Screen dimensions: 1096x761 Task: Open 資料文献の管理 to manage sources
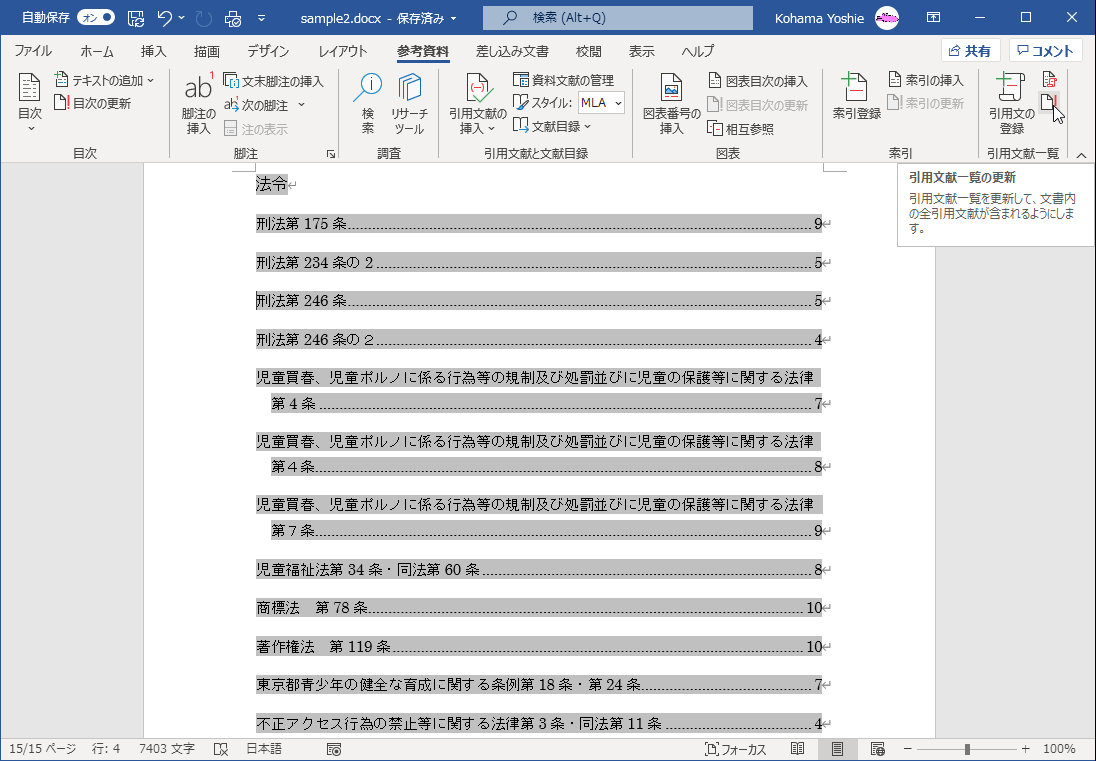click(561, 81)
